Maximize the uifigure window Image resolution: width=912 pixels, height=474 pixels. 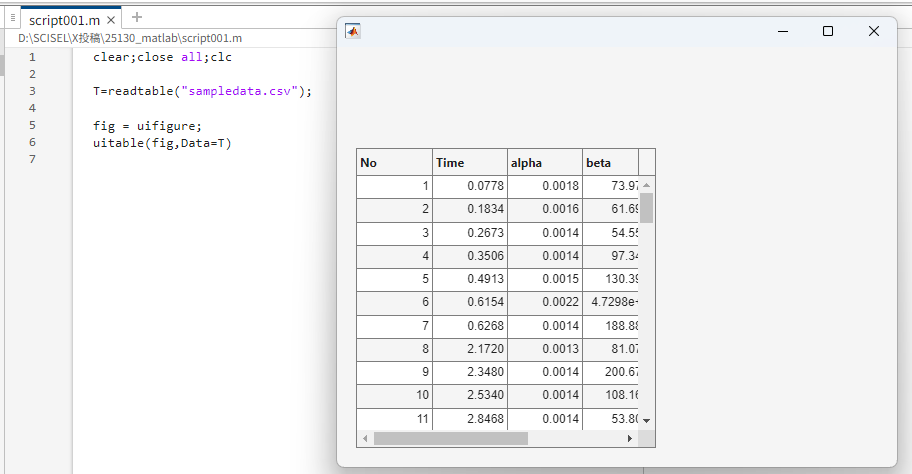[x=828, y=31]
